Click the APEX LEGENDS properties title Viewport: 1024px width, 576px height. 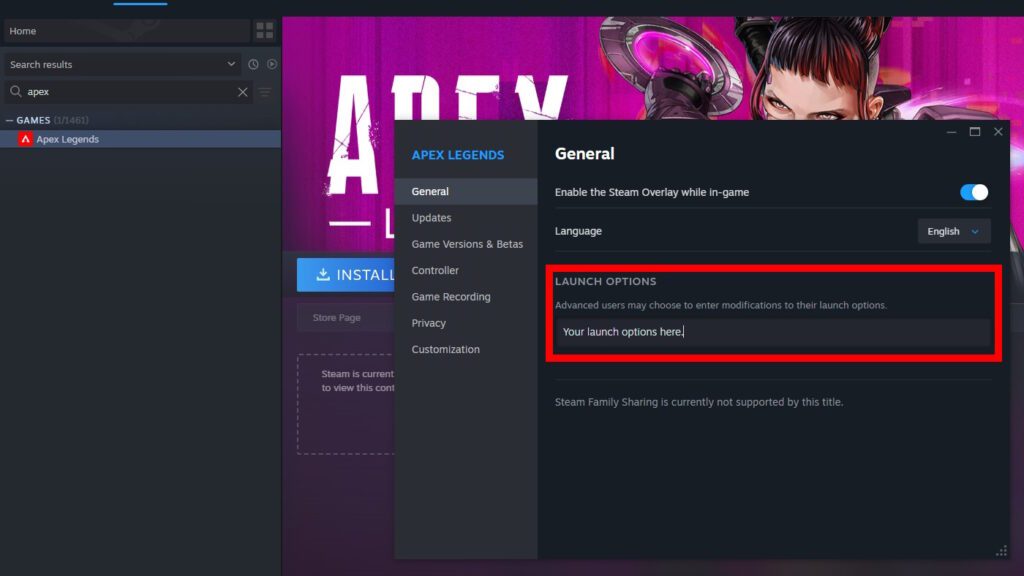point(458,155)
